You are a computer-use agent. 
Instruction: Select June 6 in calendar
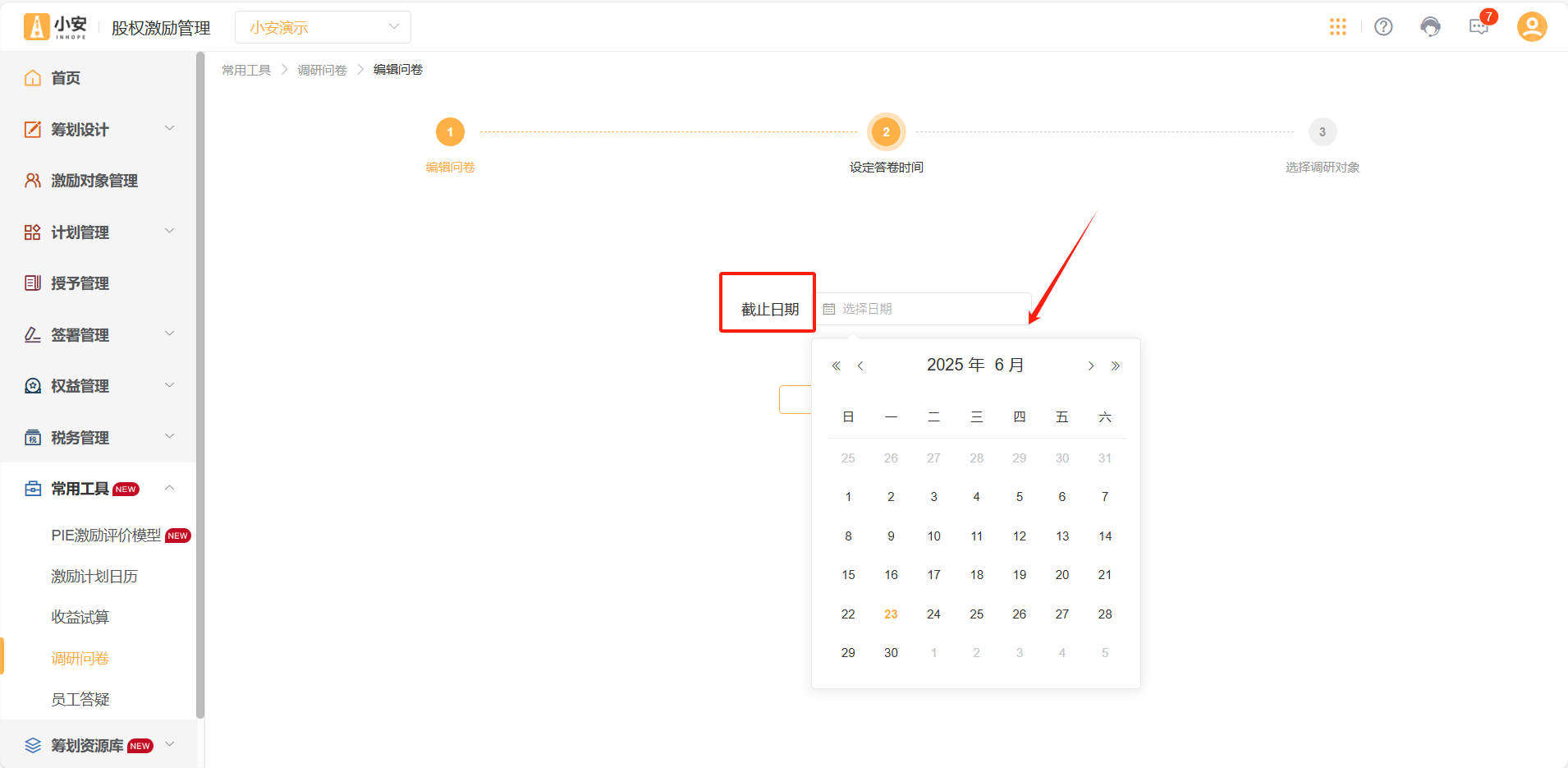1062,497
